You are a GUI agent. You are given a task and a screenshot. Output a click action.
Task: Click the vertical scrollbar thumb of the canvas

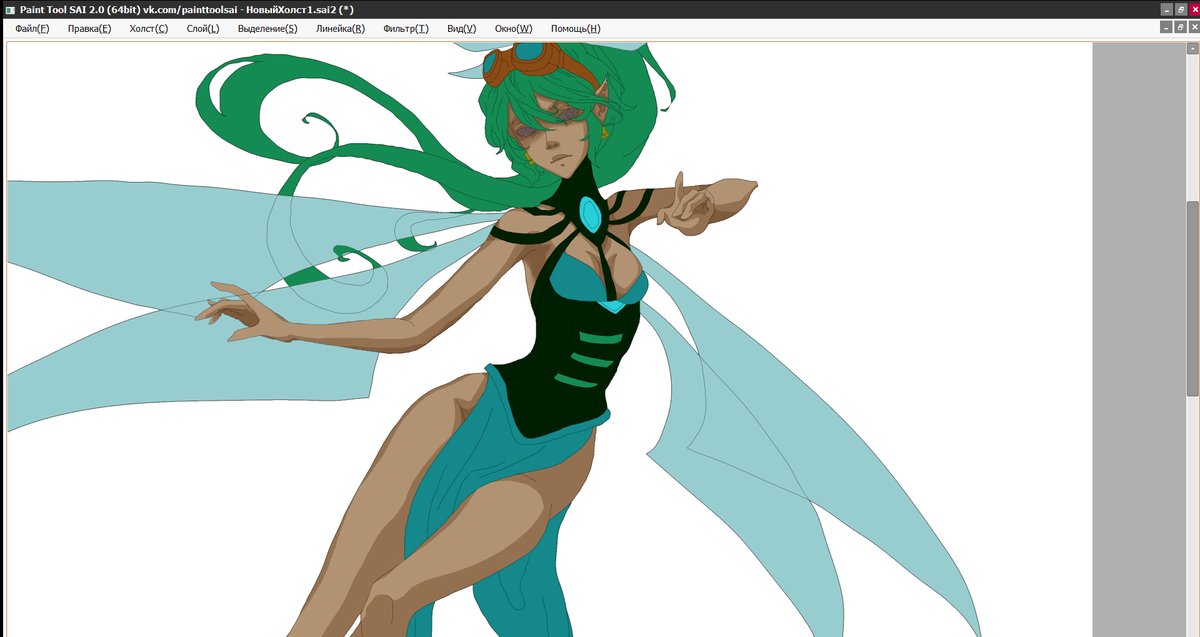point(1192,297)
